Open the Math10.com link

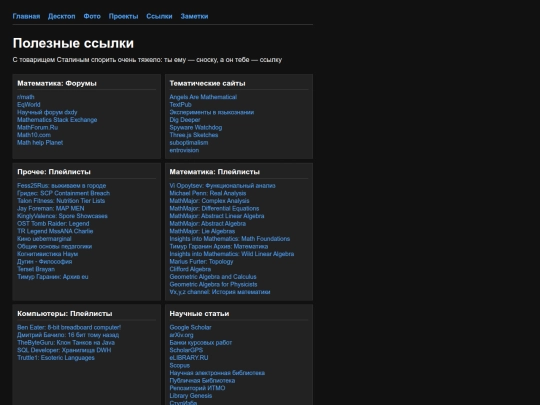[34, 135]
